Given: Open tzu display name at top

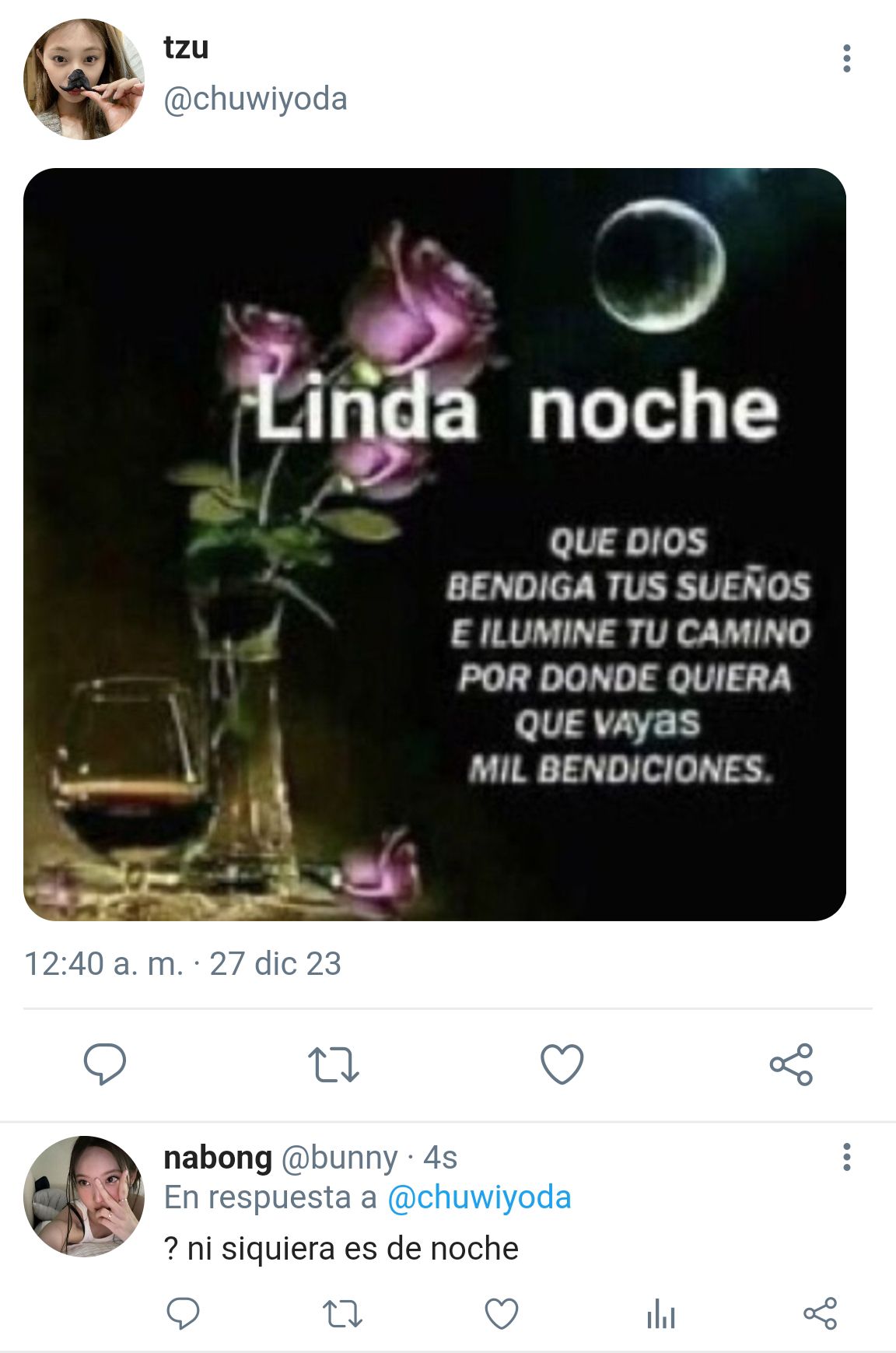Looking at the screenshot, I should click(x=186, y=47).
